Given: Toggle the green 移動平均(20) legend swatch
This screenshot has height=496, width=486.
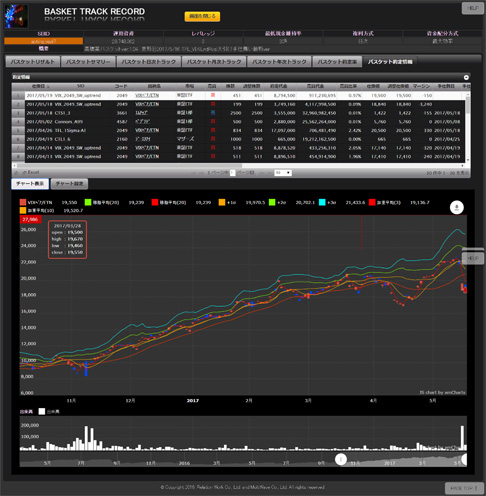Looking at the screenshot, I should (x=88, y=202).
